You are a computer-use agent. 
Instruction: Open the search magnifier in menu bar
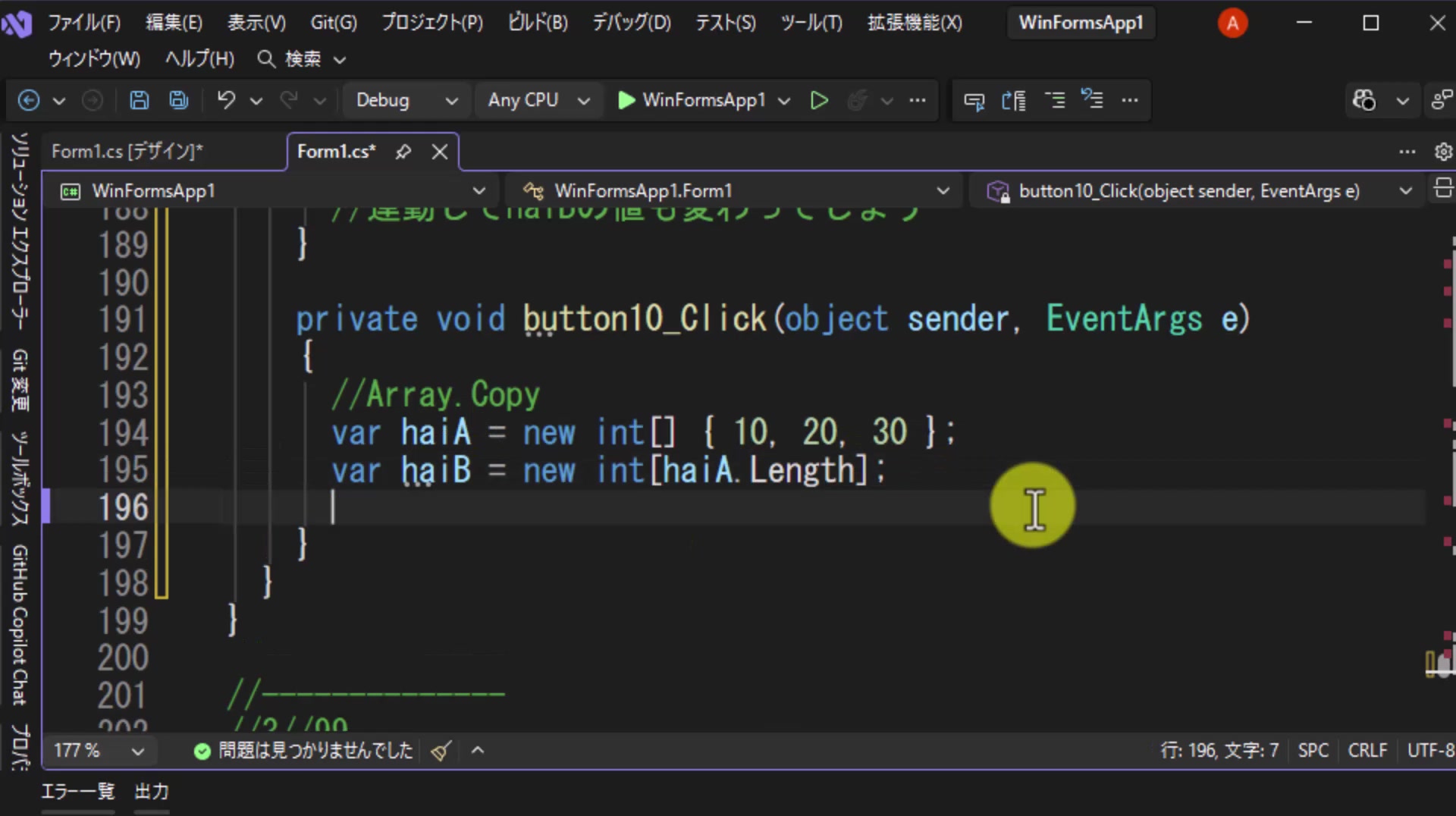265,58
